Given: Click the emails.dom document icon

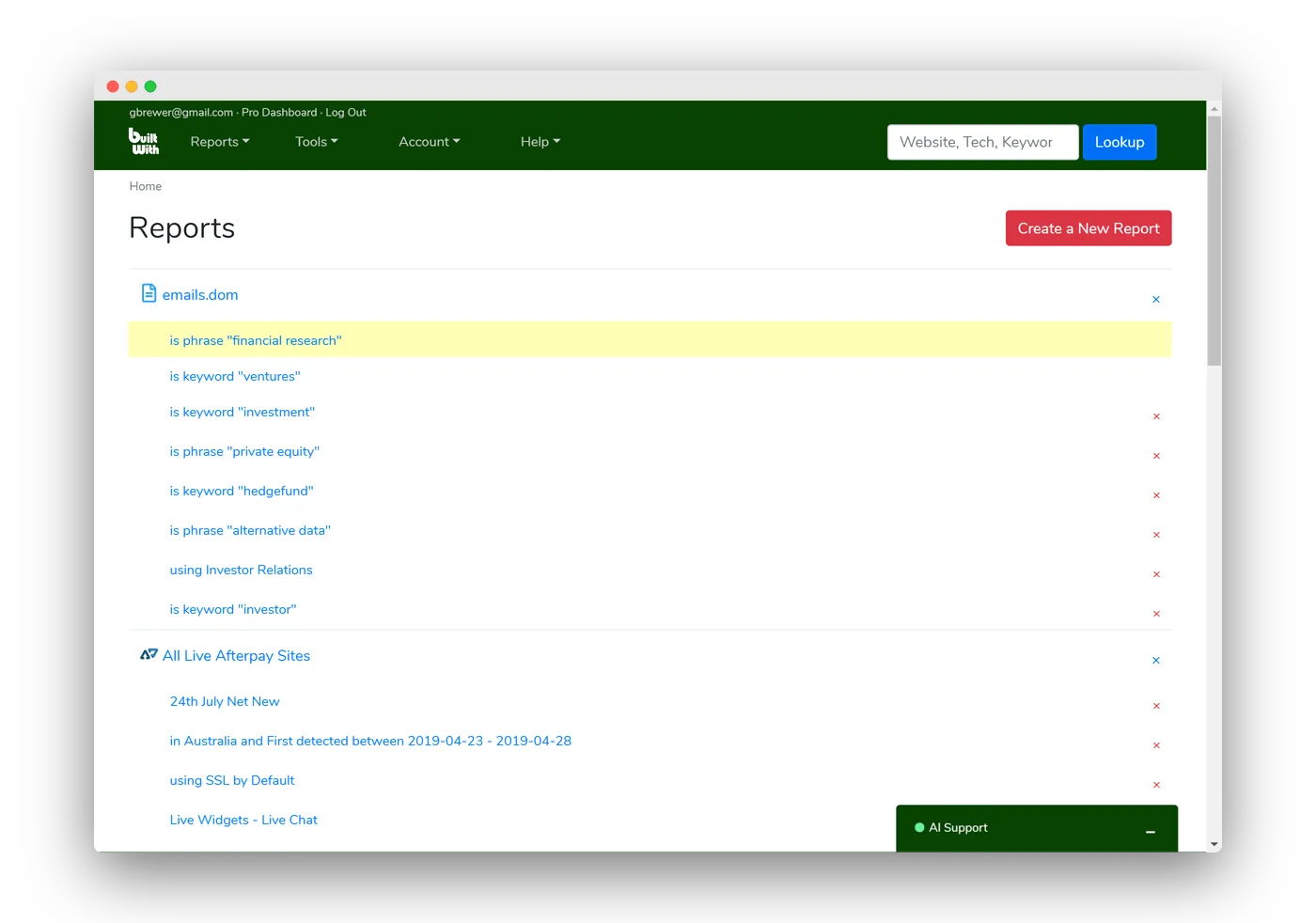Looking at the screenshot, I should (149, 293).
